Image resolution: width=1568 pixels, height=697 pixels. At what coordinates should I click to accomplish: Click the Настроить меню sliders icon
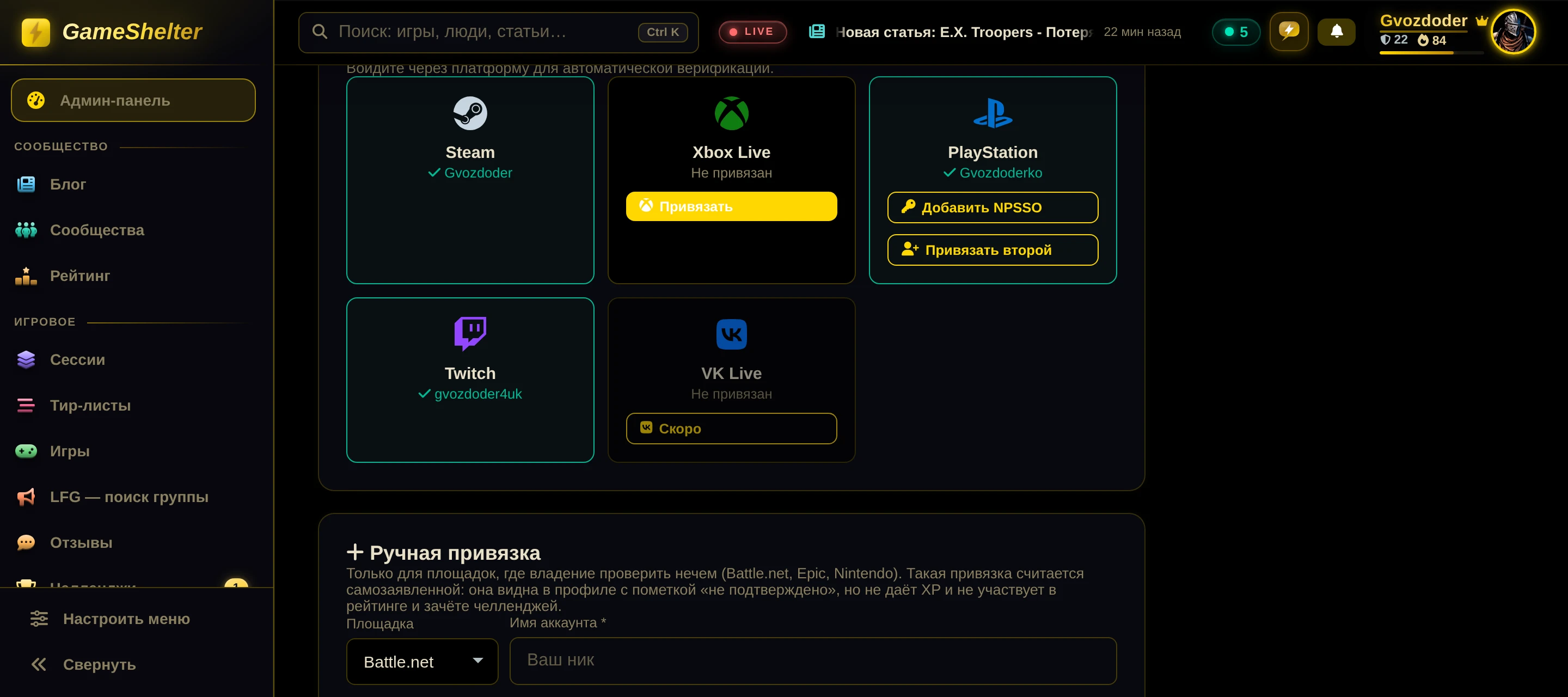pyautogui.click(x=39, y=619)
